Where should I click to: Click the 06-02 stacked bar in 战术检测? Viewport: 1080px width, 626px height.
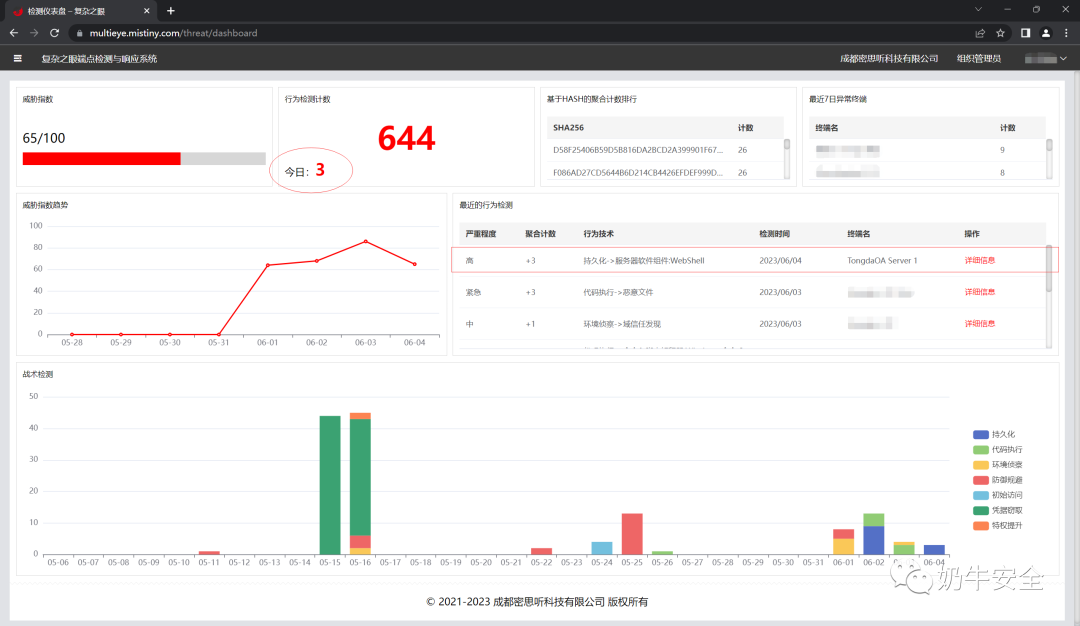click(x=873, y=534)
